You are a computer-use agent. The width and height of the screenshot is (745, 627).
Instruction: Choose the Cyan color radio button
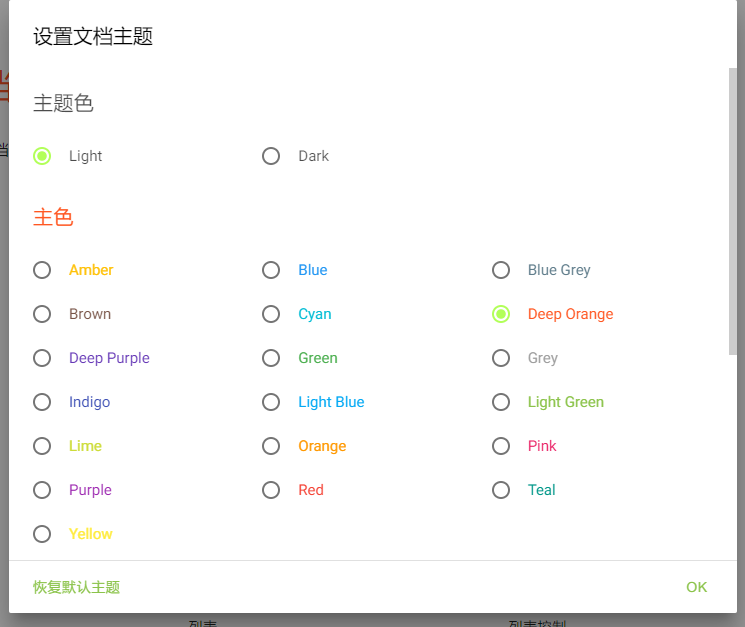(x=271, y=314)
